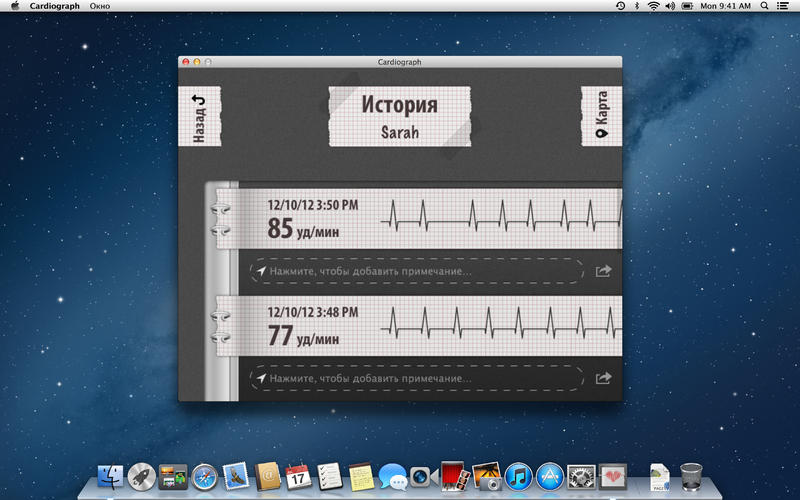Select the 12/10/12 3:48 PM heart rate entry

point(419,326)
